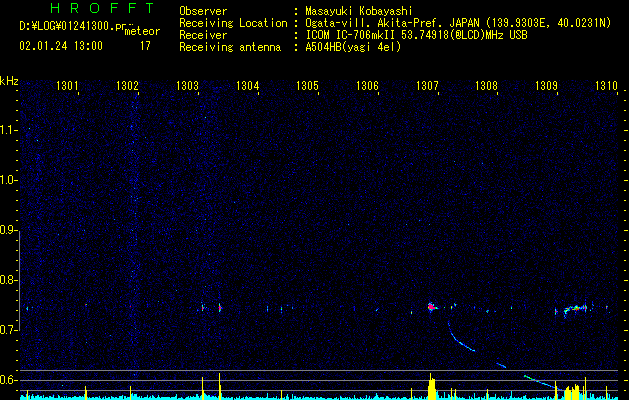Click the 0.8 kHz frequency label

(8, 280)
